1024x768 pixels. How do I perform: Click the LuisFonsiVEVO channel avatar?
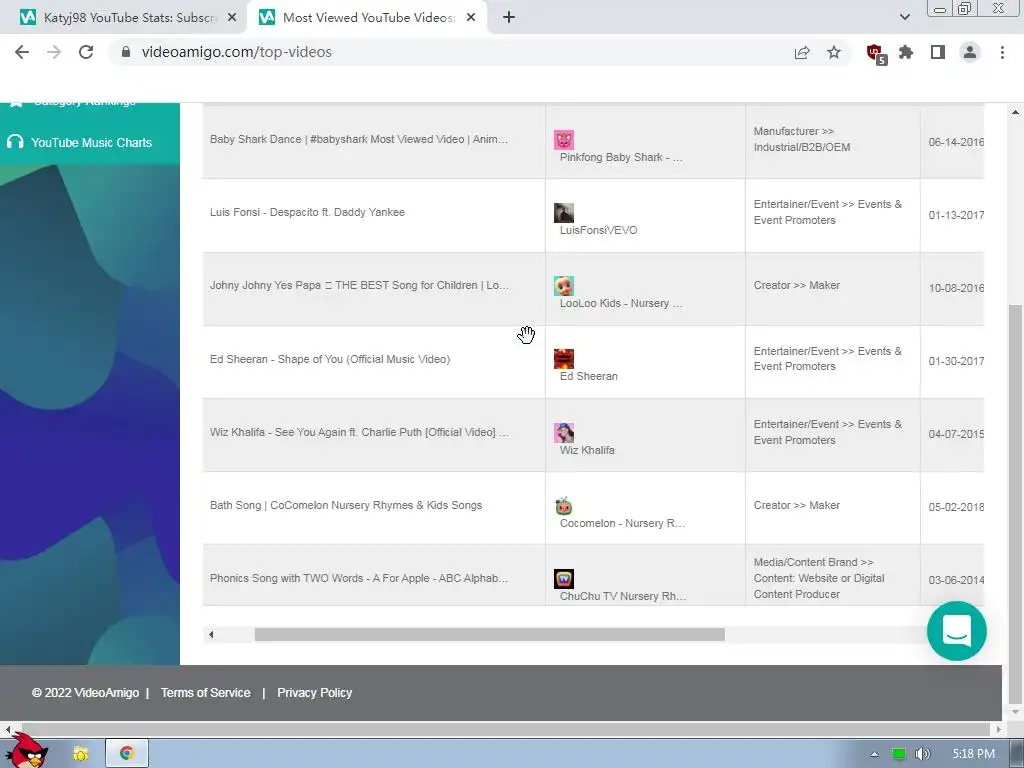564,213
